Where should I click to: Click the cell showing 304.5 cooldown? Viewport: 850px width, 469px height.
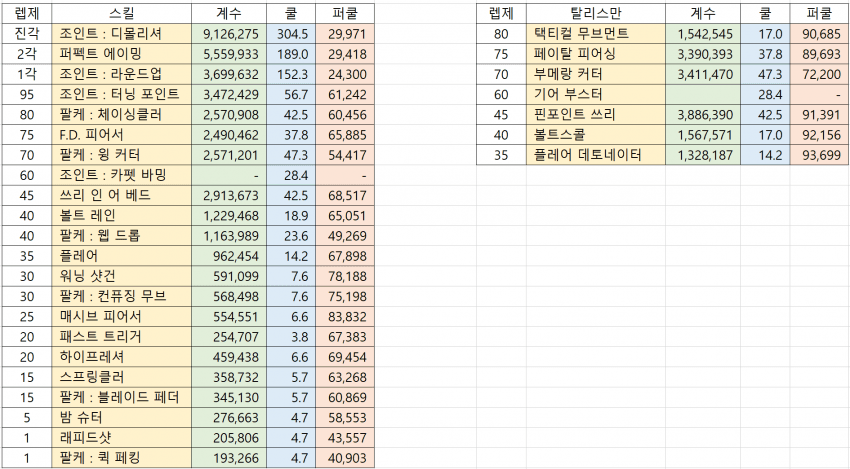(x=292, y=32)
